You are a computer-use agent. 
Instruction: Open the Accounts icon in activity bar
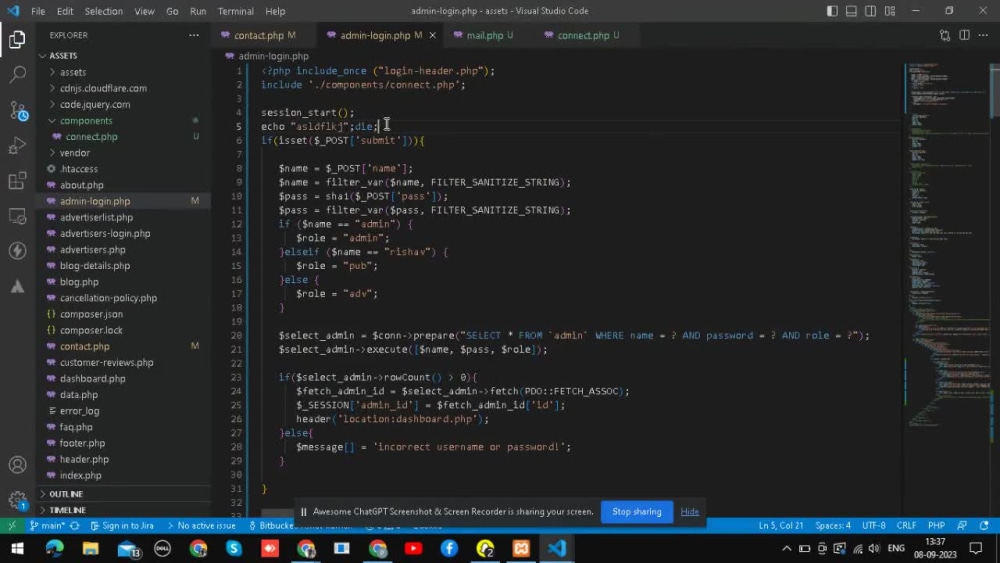coord(17,465)
